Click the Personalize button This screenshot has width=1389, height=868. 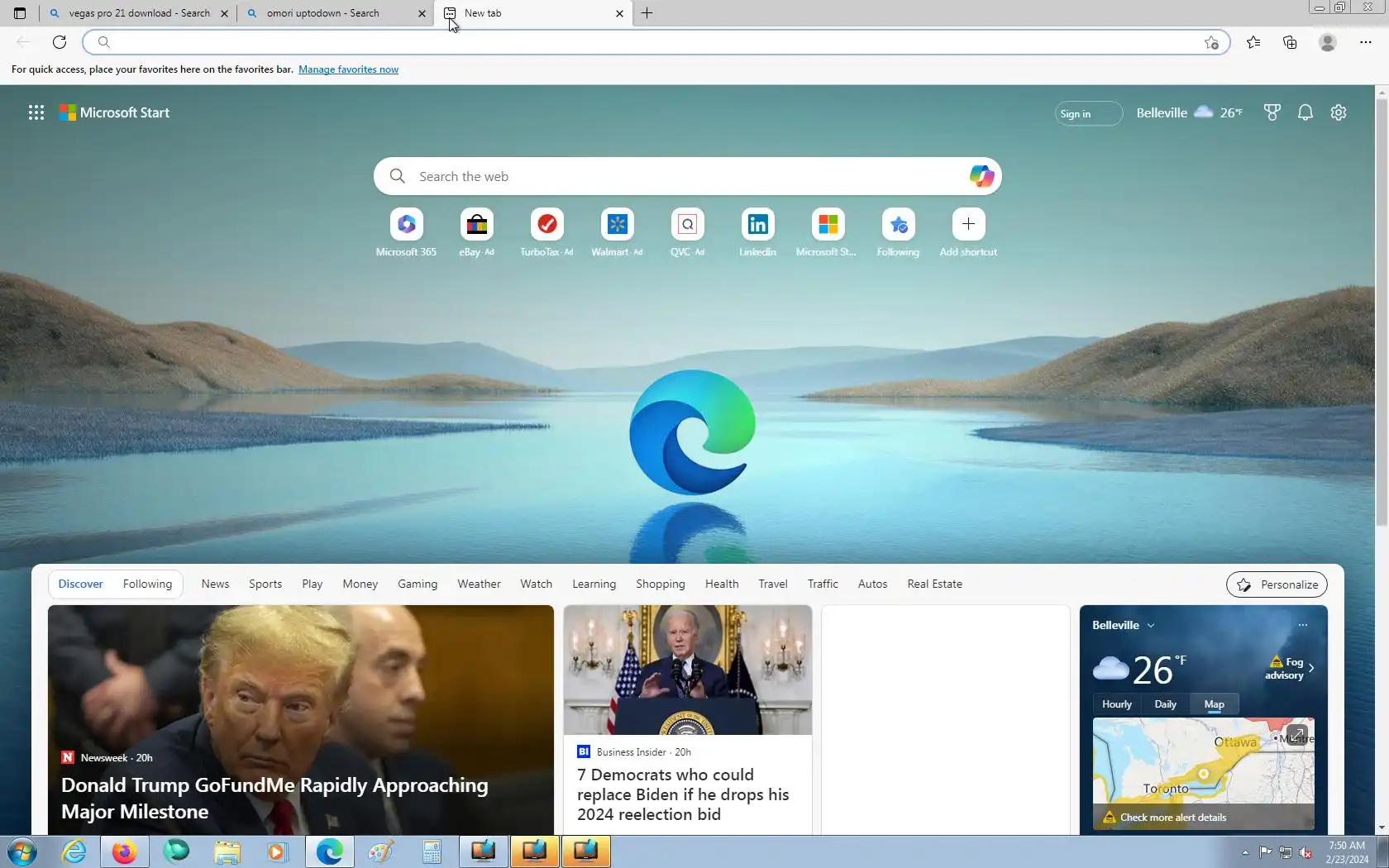click(1277, 584)
